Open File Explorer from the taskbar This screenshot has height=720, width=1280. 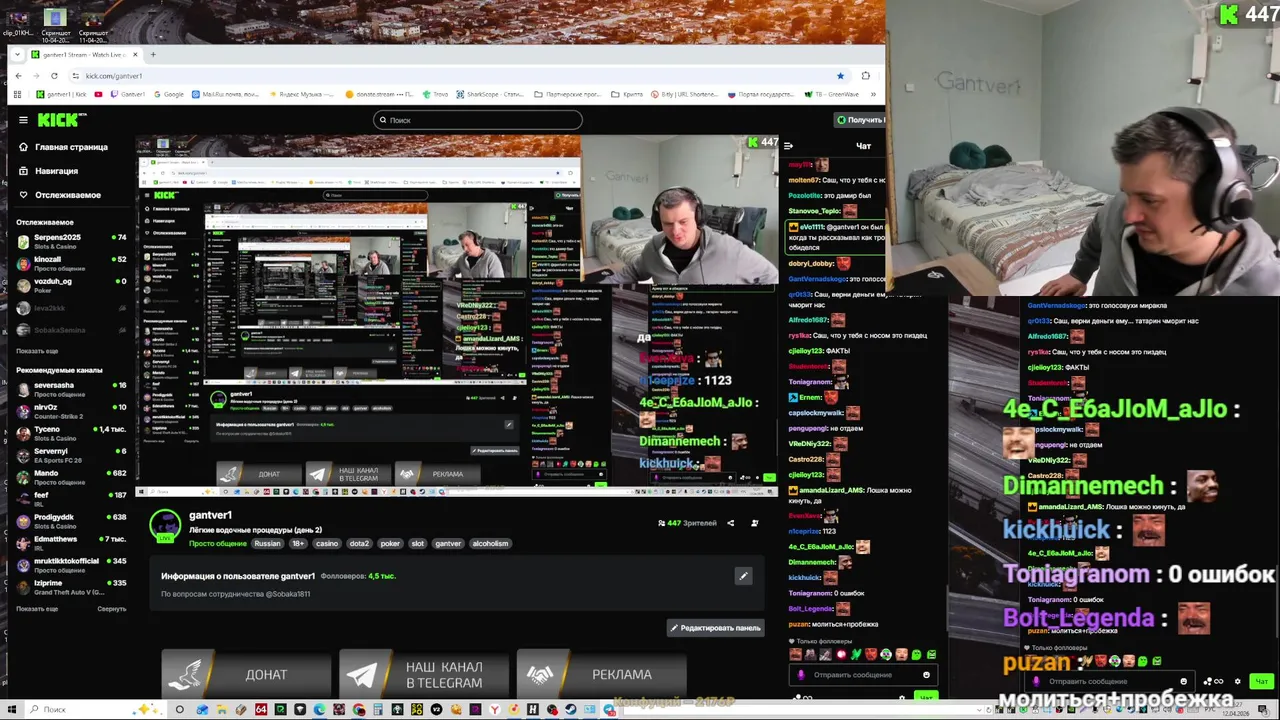click(x=221, y=710)
